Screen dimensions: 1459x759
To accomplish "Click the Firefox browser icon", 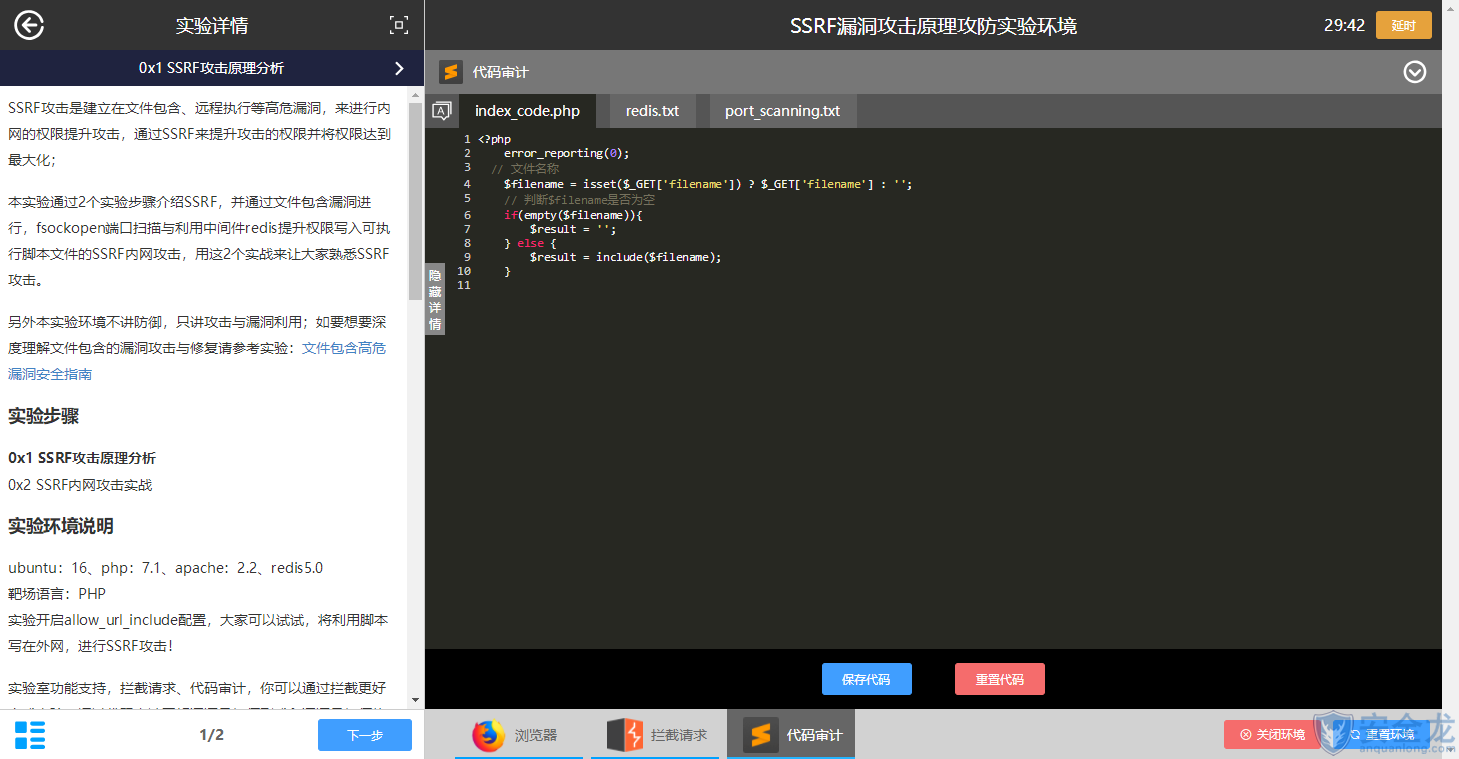I will tap(489, 735).
